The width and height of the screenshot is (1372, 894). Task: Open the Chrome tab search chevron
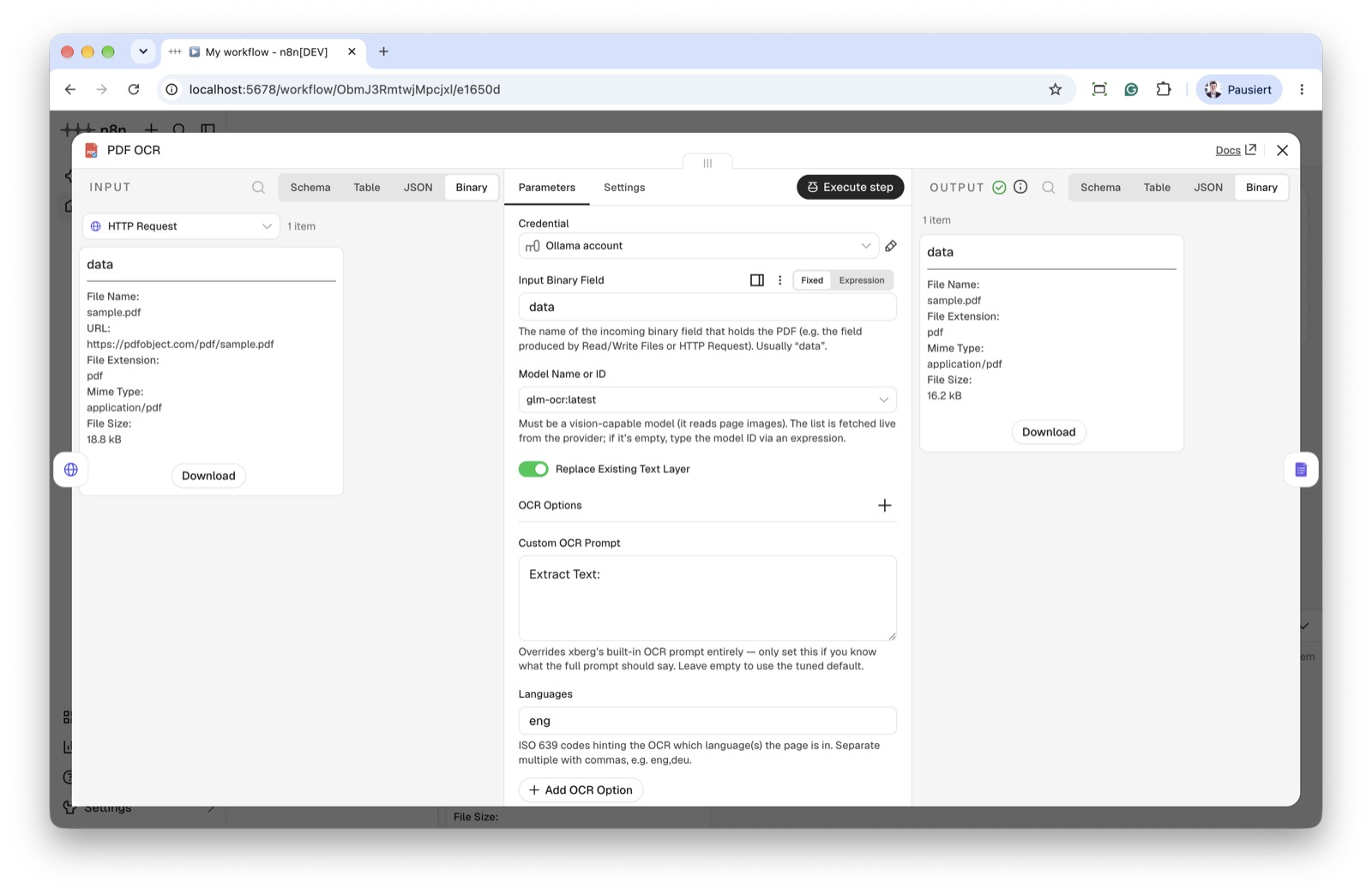coord(143,51)
